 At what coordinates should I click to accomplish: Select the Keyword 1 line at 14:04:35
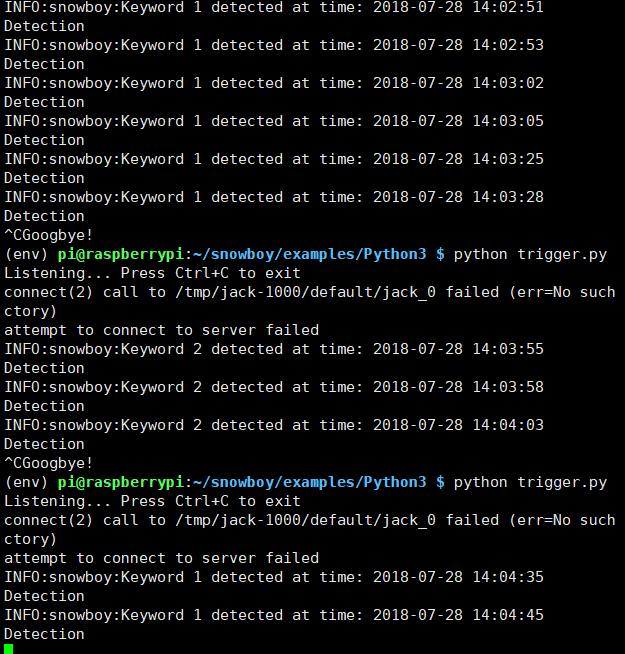coord(274,577)
